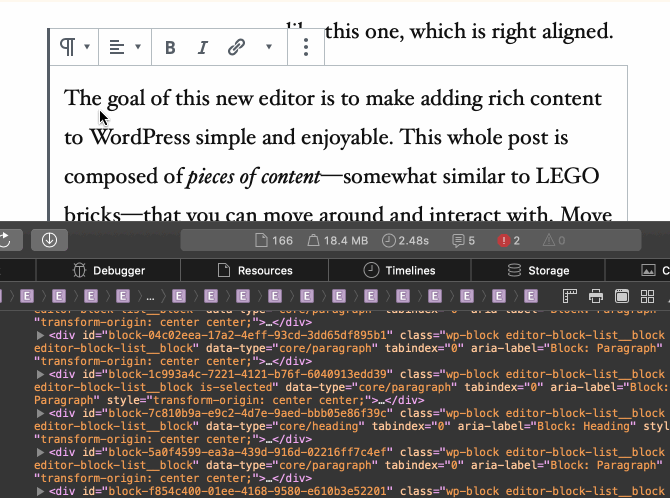Click the aria-label "Block: Heading" value
The width and height of the screenshot is (670, 498).
coord(586,426)
